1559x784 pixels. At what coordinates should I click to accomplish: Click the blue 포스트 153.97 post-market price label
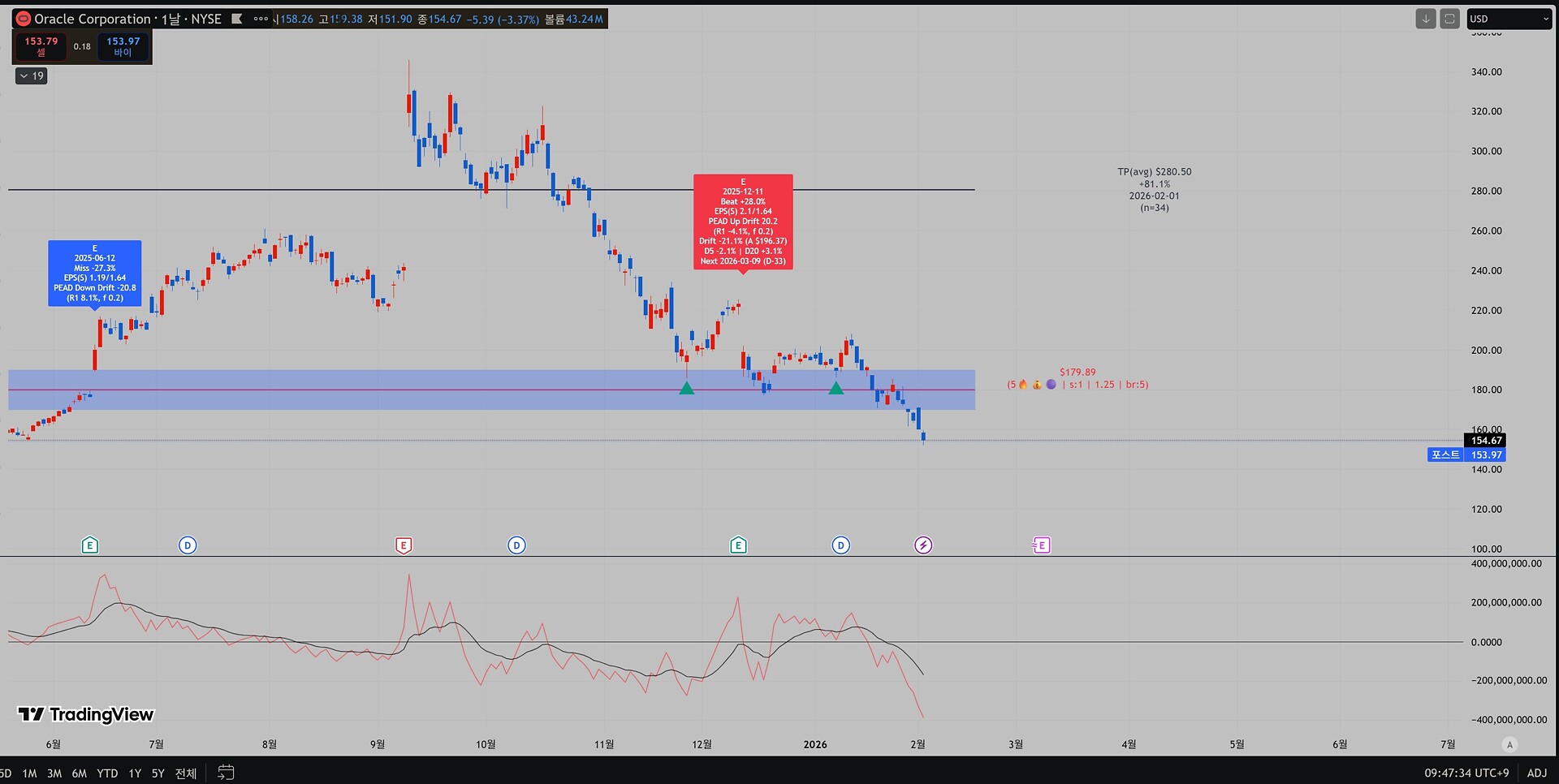[1466, 454]
